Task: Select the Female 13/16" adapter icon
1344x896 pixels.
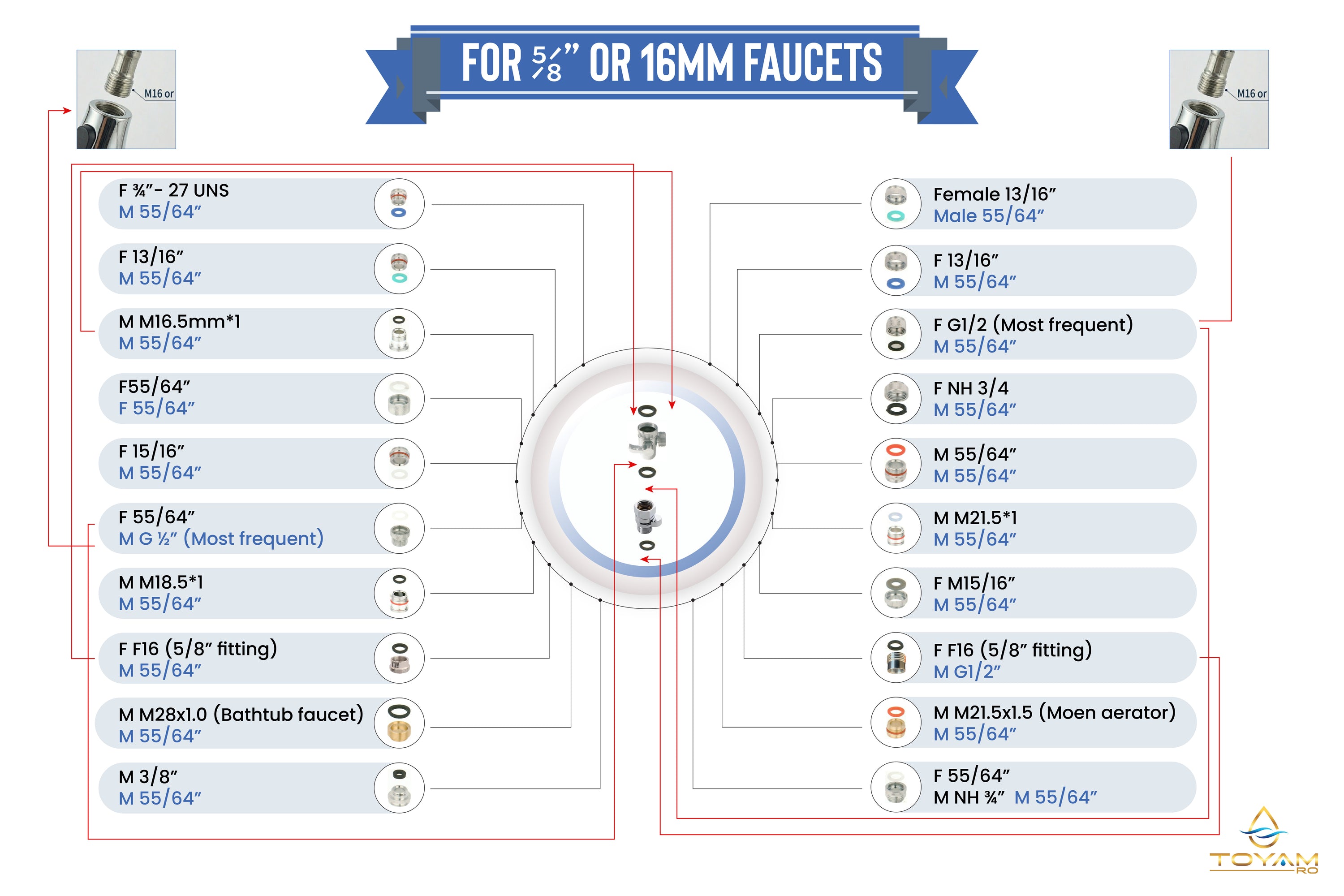Action: (896, 204)
